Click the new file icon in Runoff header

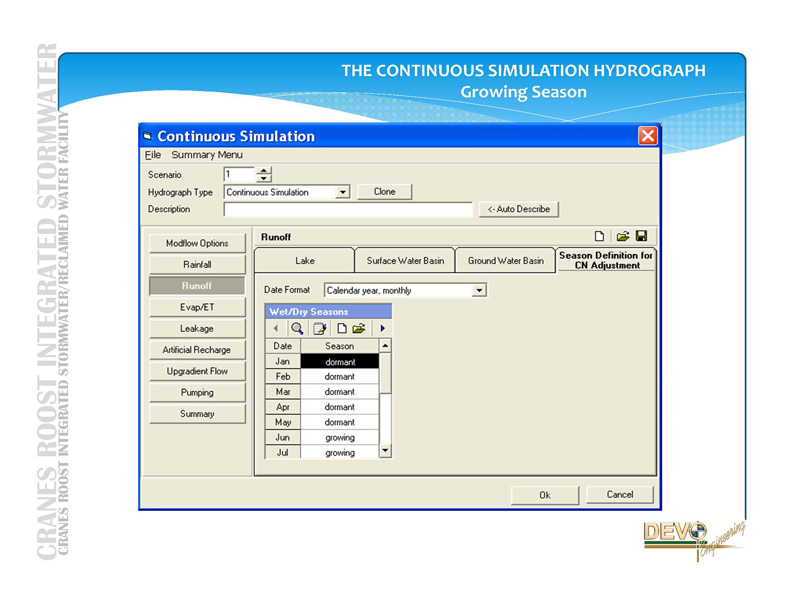pos(599,237)
